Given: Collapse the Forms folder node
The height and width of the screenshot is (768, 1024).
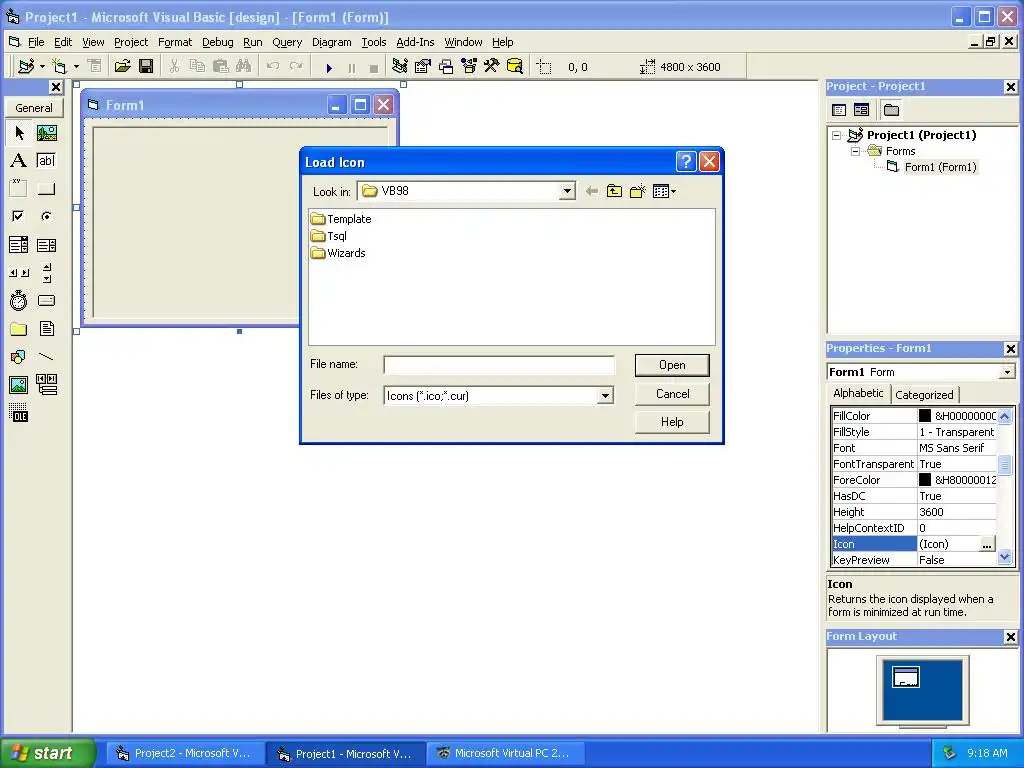Looking at the screenshot, I should pos(856,152).
